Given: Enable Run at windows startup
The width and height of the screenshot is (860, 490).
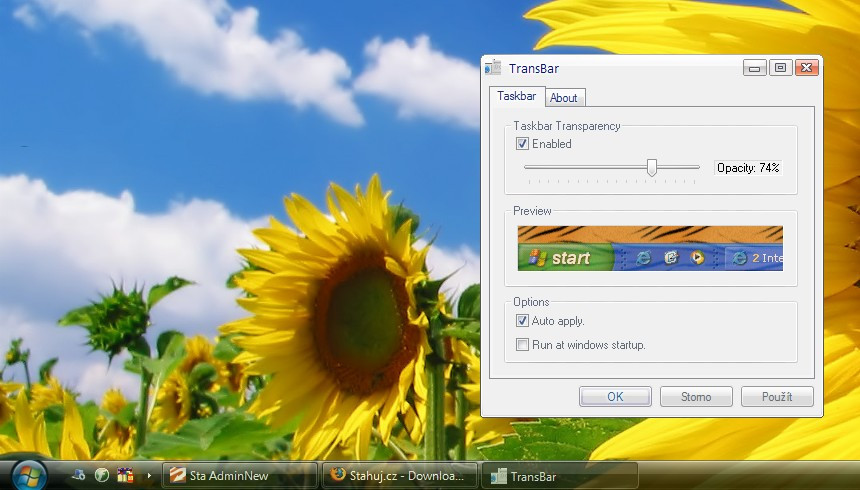Looking at the screenshot, I should 522,345.
